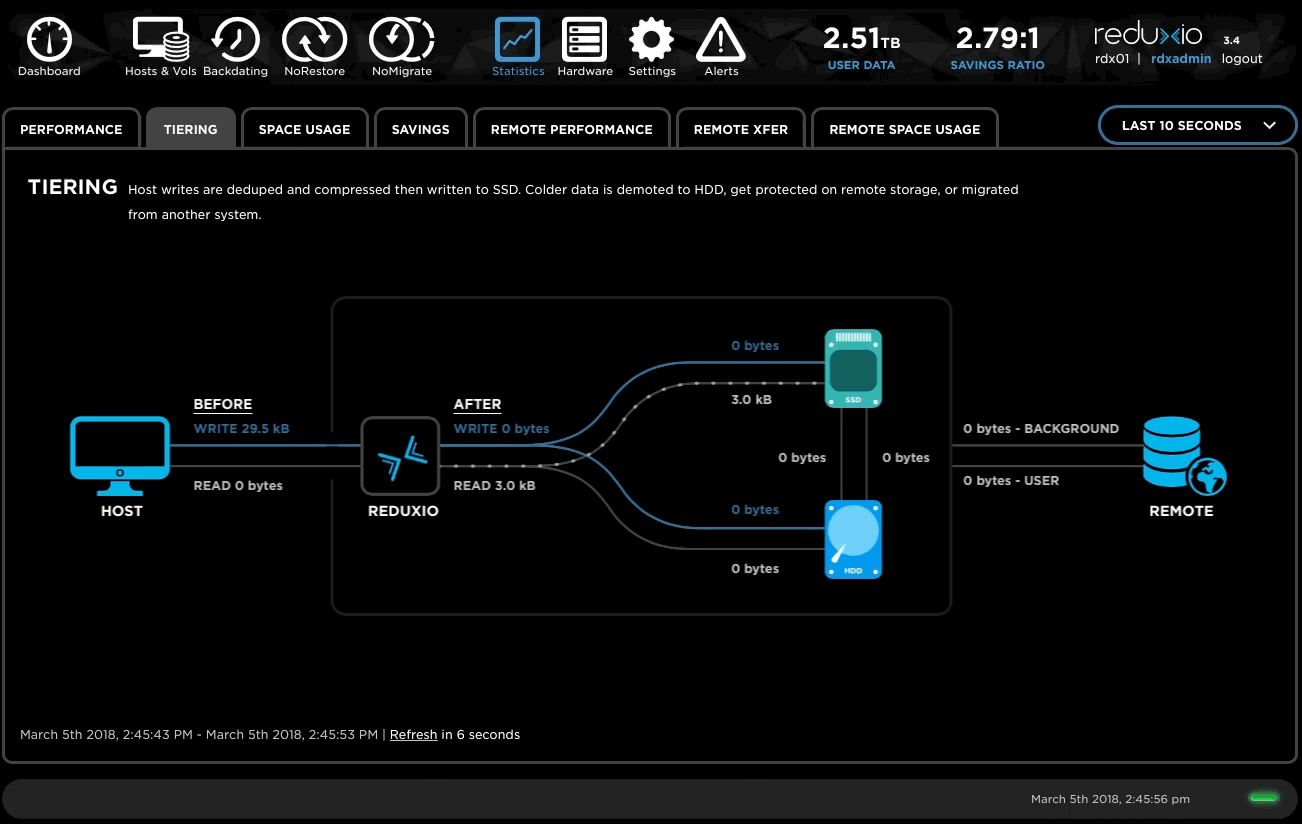Click the AFTER heading
This screenshot has width=1302, height=824.
point(478,404)
